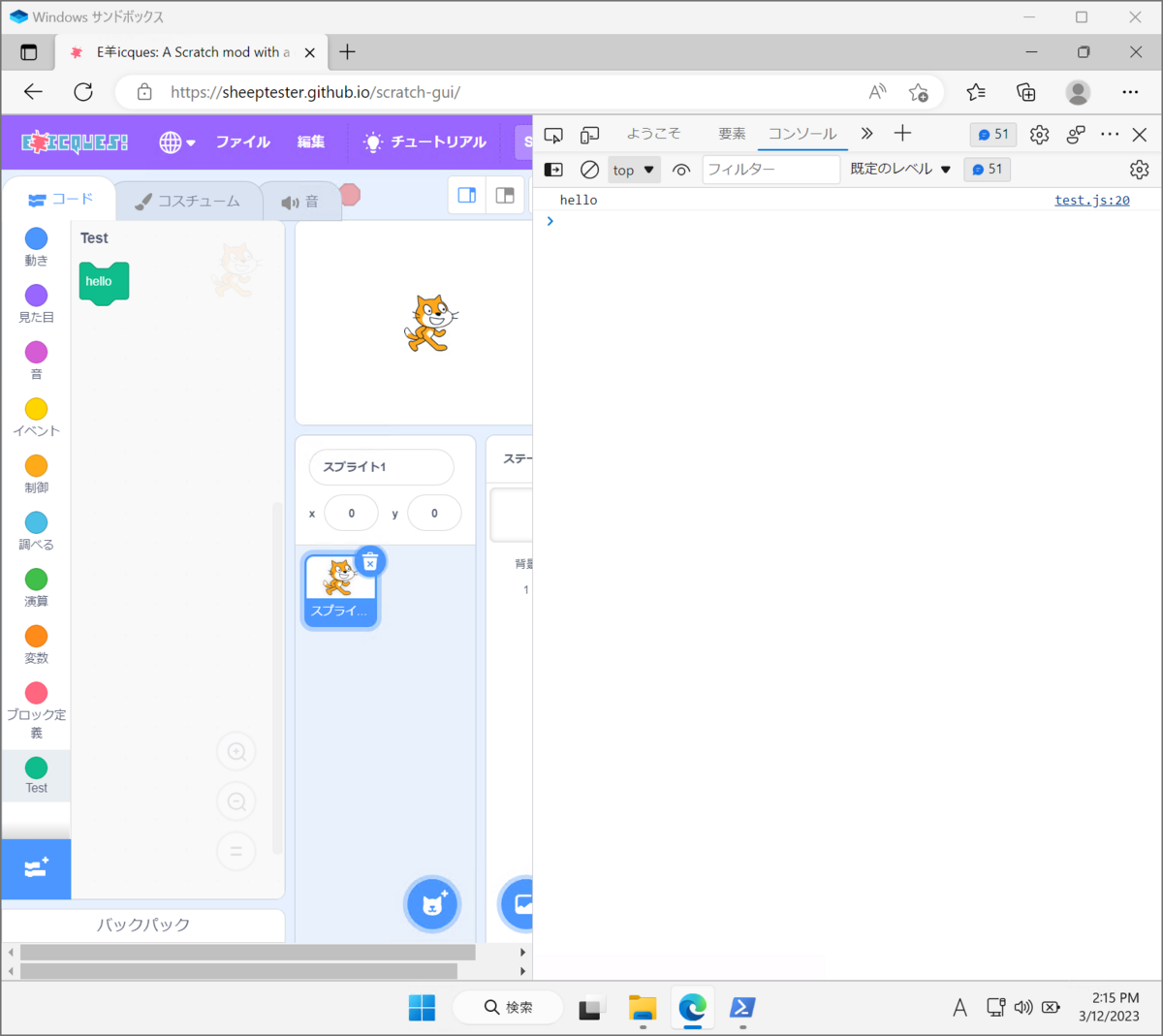The image size is (1163, 1036).
Task: Select the 見た目 block category
Action: click(x=37, y=304)
